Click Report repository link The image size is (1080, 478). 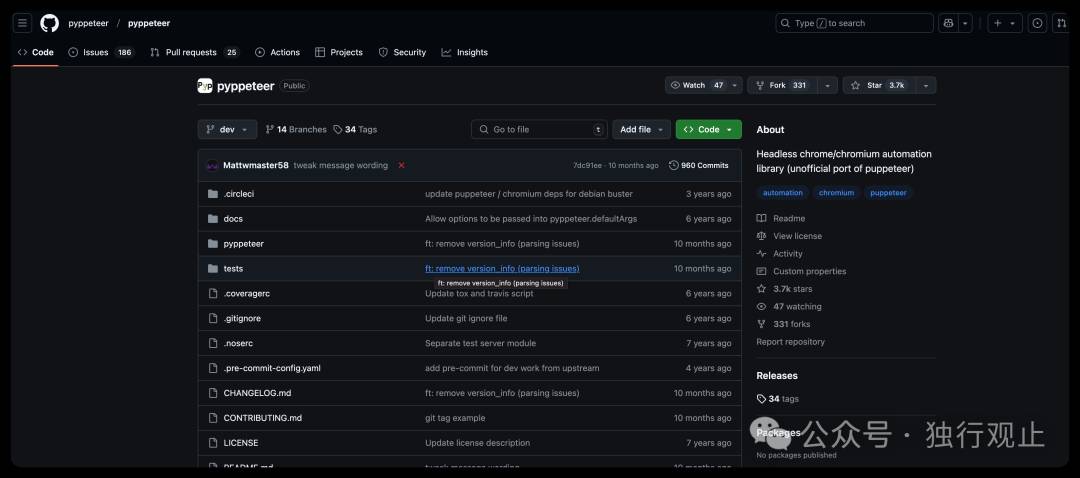(790, 342)
